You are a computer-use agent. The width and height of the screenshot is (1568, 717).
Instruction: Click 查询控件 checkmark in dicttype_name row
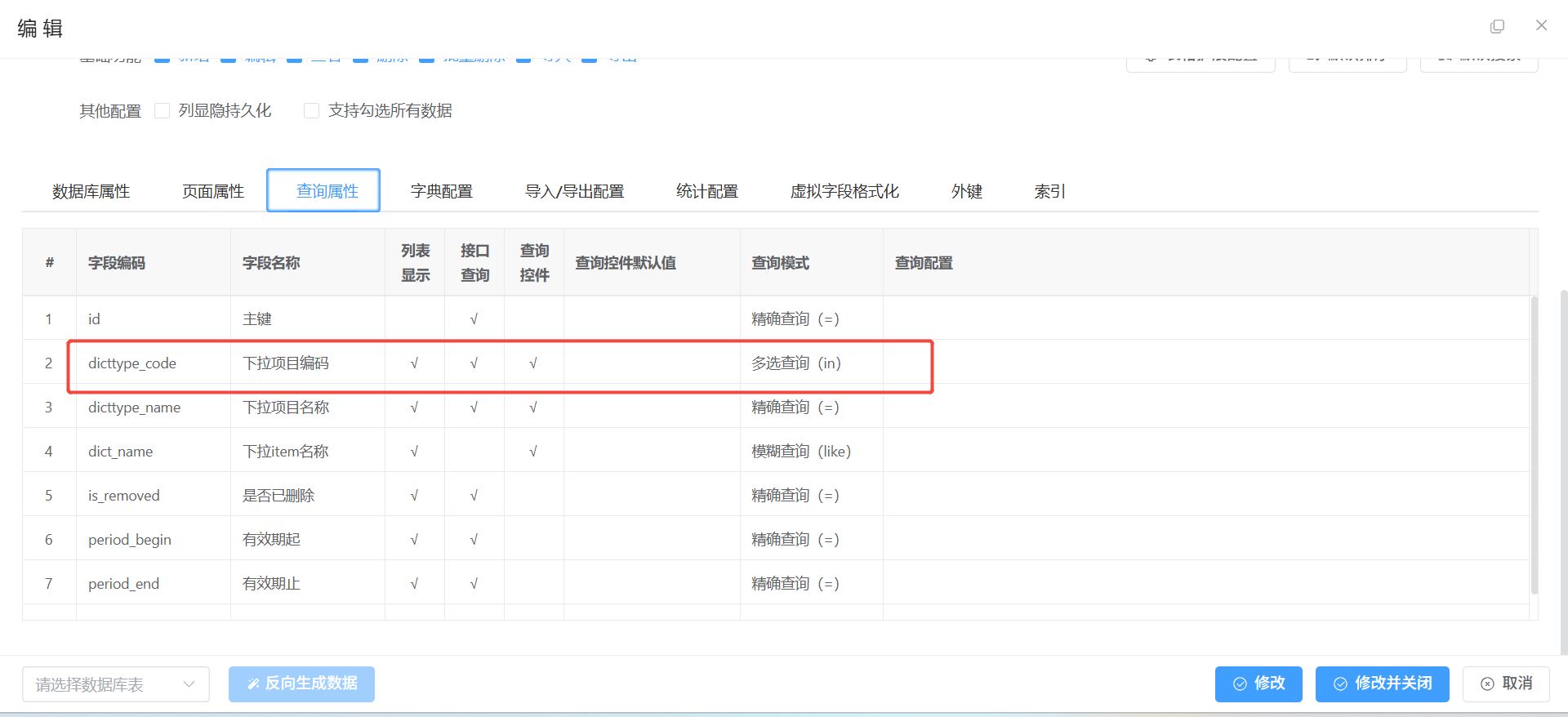533,407
